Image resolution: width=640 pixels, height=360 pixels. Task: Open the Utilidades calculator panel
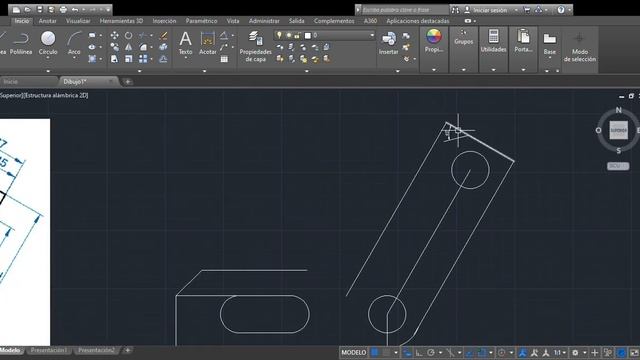493,41
